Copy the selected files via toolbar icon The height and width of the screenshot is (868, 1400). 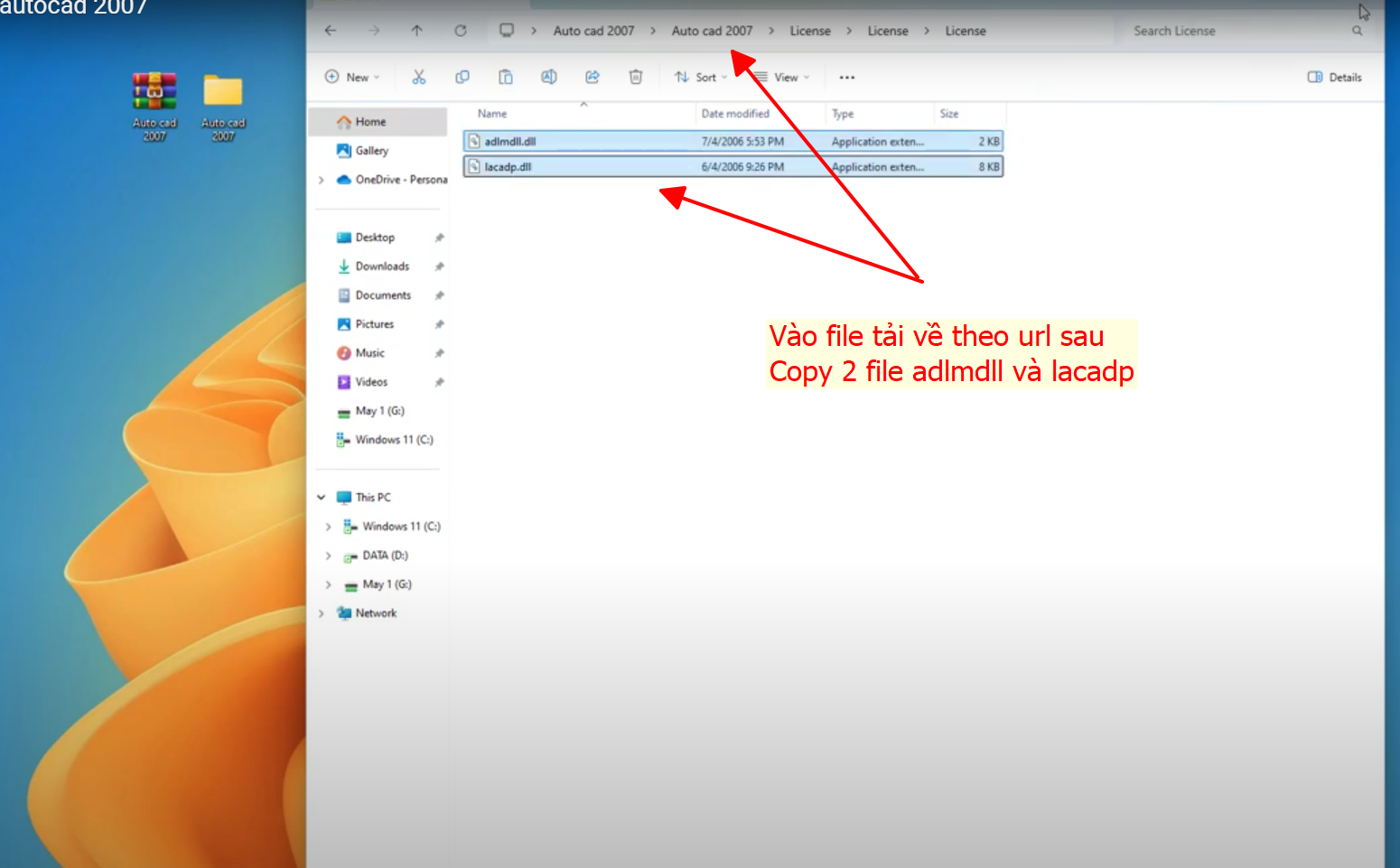tap(462, 77)
